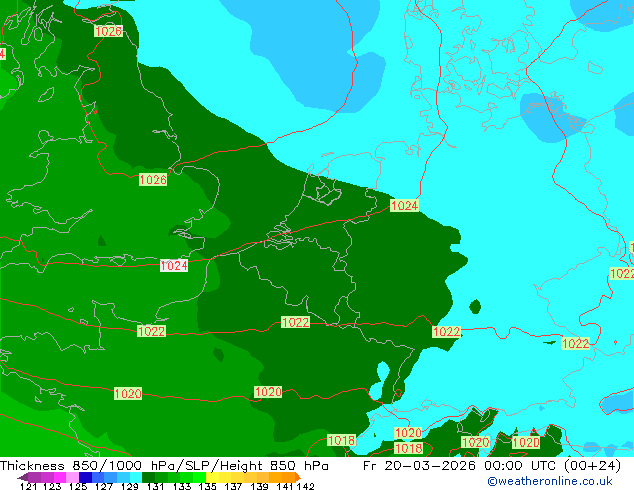Click the legend value 135

tap(207, 486)
